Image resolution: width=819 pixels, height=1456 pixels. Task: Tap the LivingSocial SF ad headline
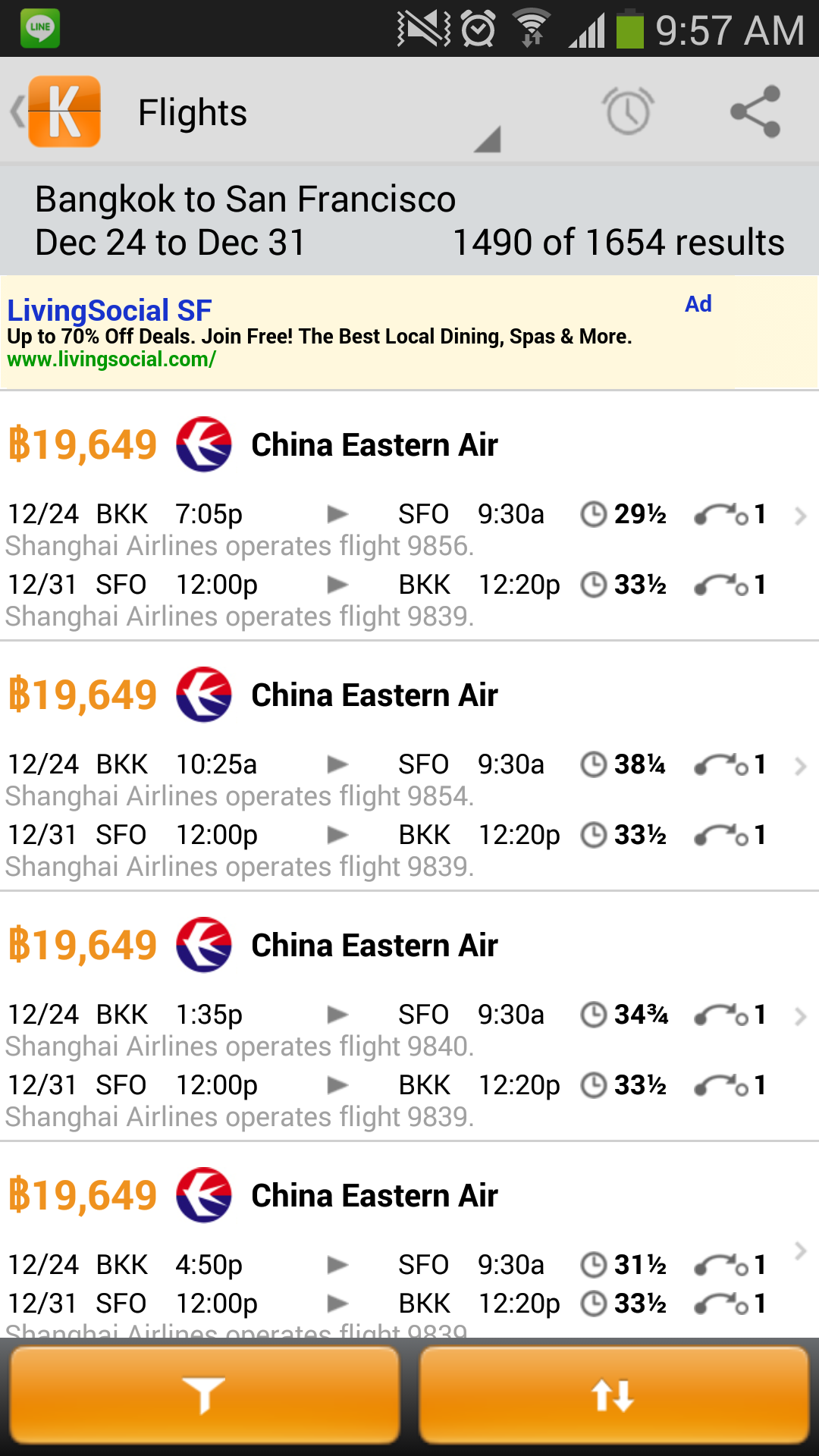[109, 310]
